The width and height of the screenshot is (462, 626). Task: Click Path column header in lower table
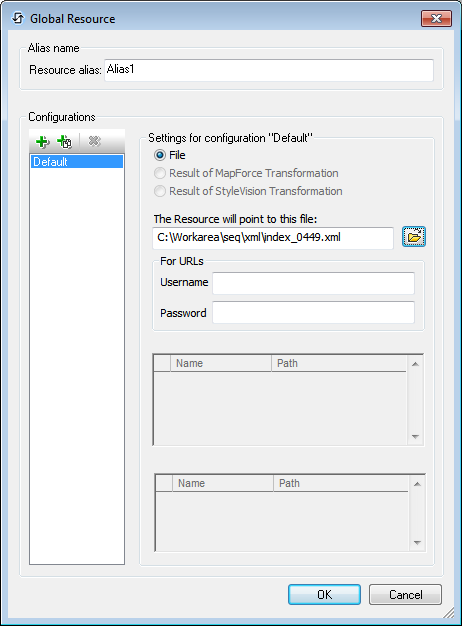click(341, 483)
